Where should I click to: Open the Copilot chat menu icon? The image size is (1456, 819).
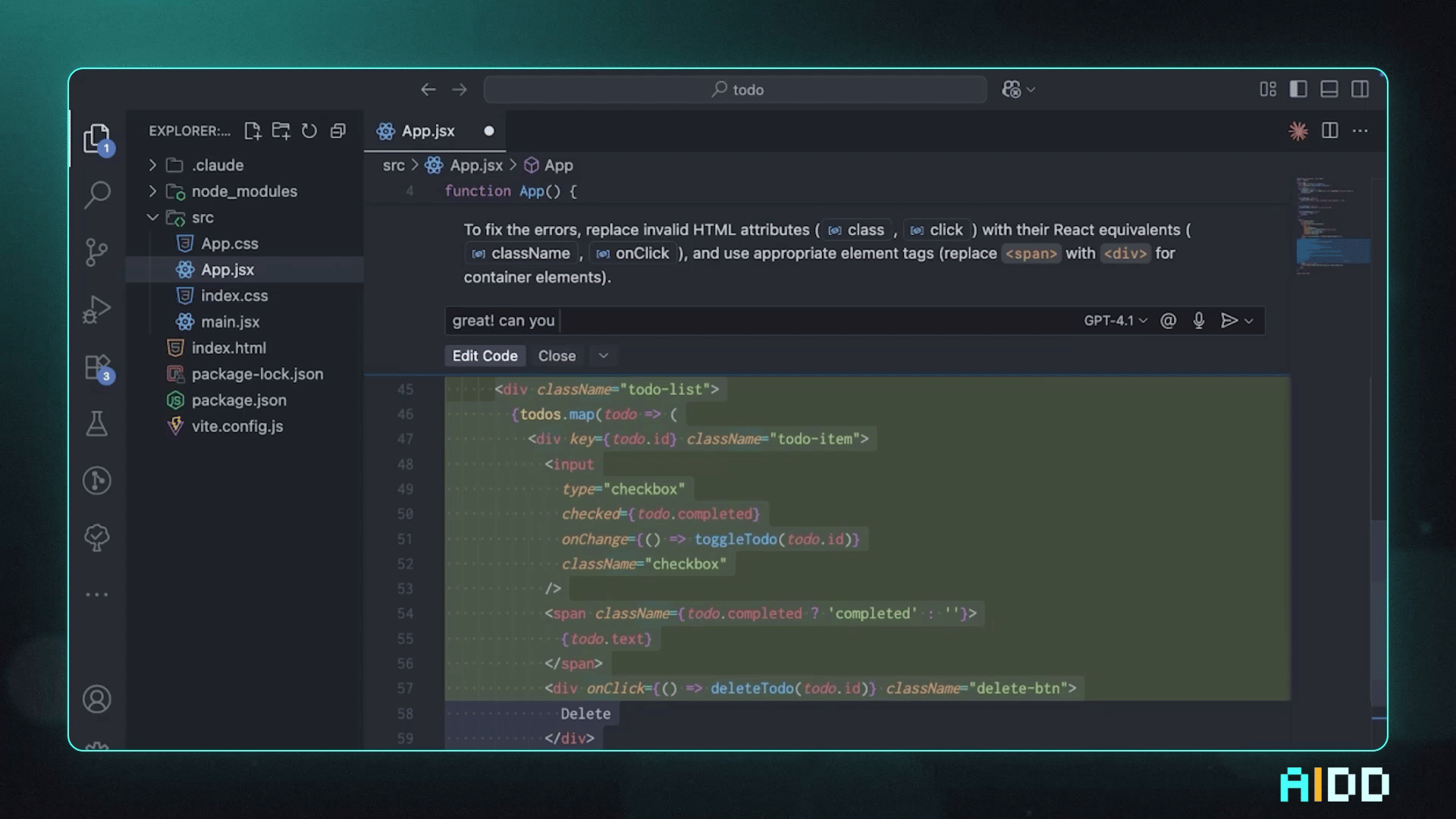pyautogui.click(x=1012, y=89)
